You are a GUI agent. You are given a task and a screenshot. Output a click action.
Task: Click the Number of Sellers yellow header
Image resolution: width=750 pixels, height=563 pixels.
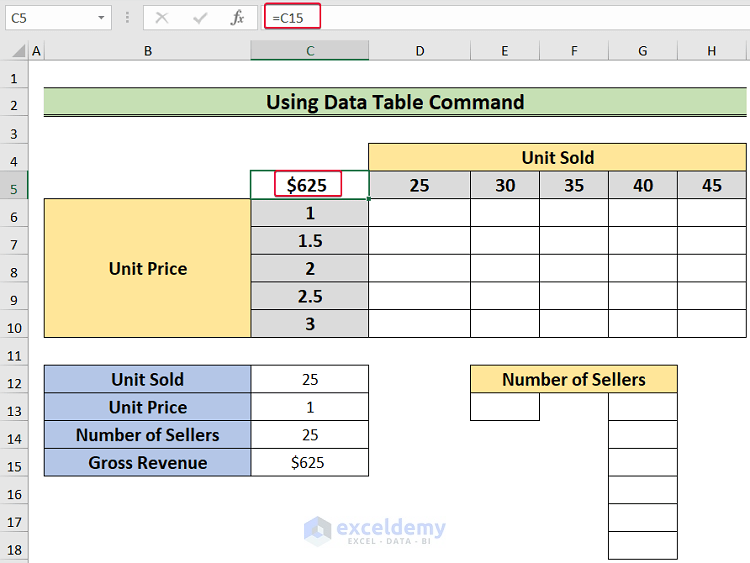(x=573, y=379)
